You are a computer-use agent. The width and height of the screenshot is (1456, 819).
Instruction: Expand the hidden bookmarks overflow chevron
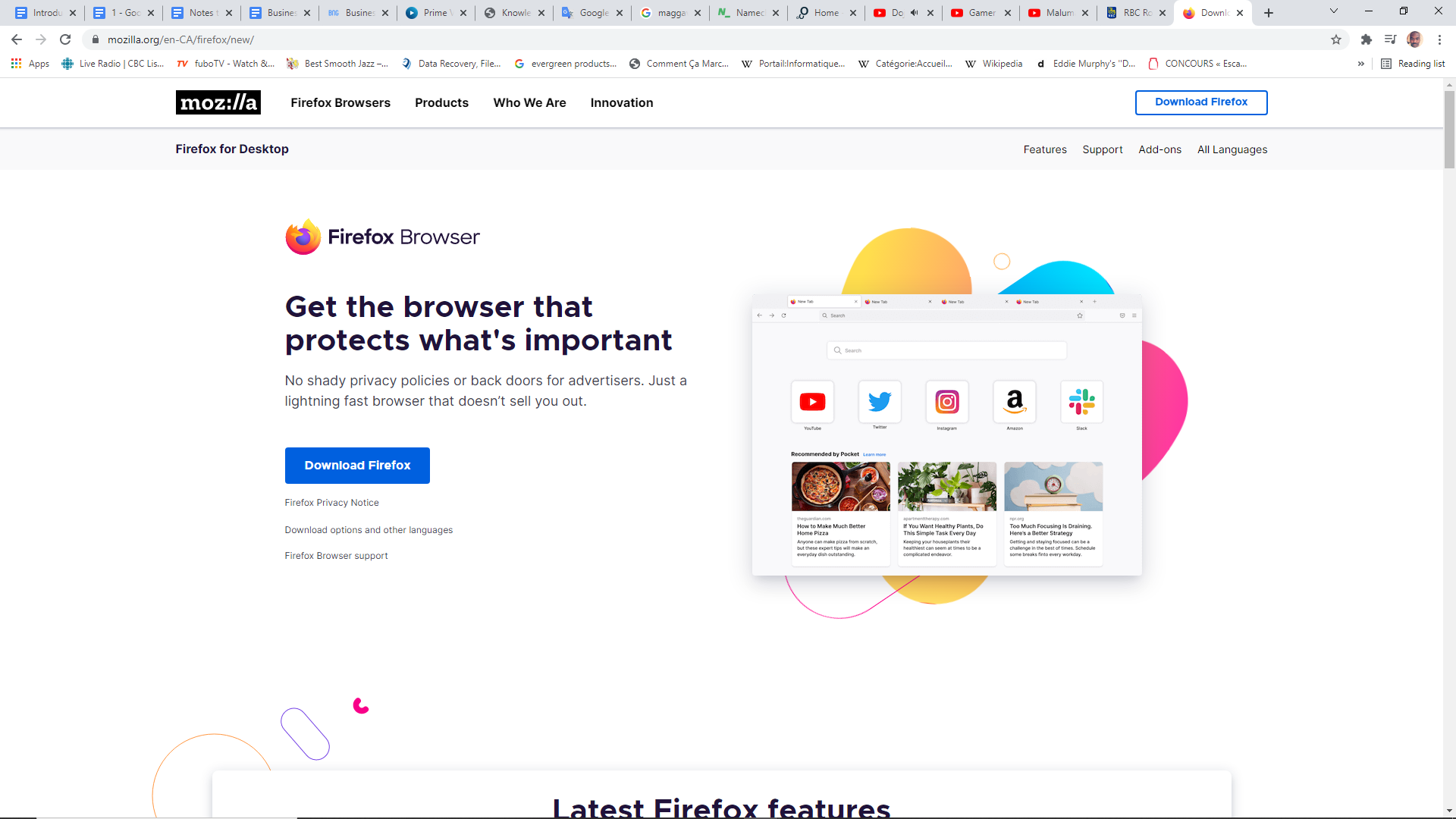coord(1361,64)
